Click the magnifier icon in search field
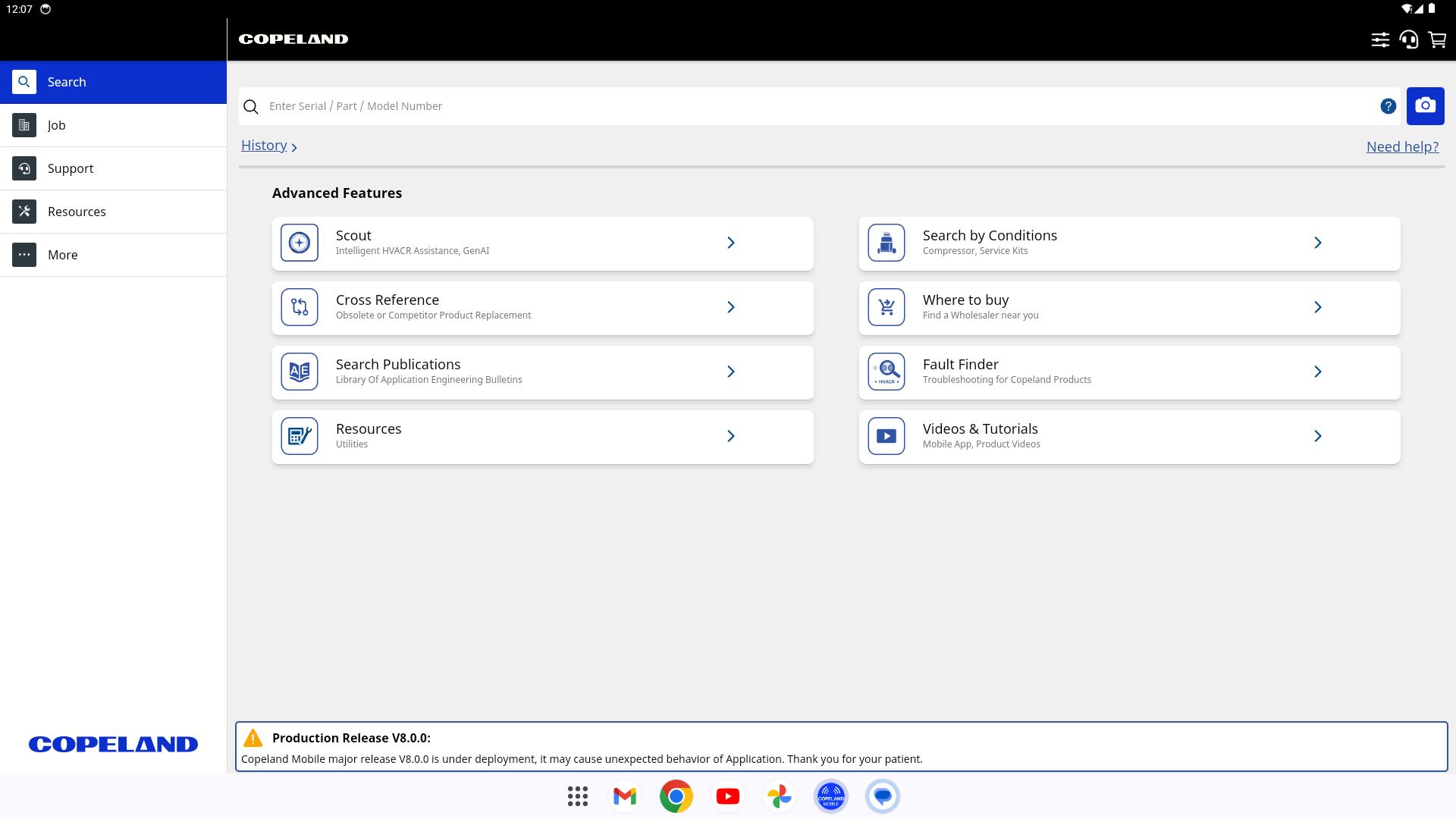Image resolution: width=1456 pixels, height=819 pixels. pyautogui.click(x=251, y=107)
